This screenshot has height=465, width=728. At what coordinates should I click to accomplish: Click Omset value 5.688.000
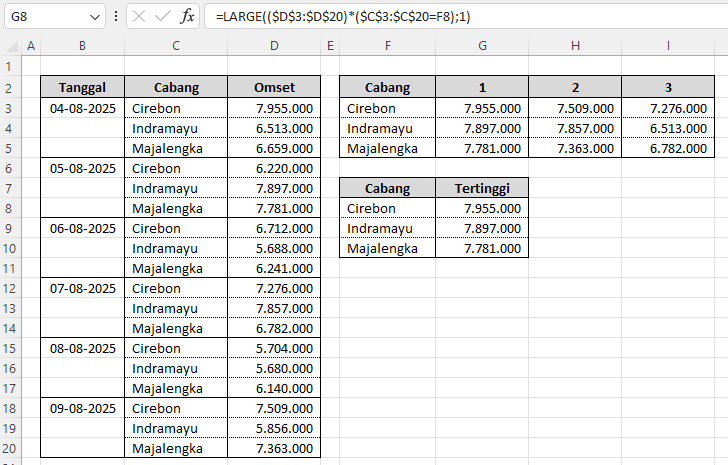[x=274, y=248]
